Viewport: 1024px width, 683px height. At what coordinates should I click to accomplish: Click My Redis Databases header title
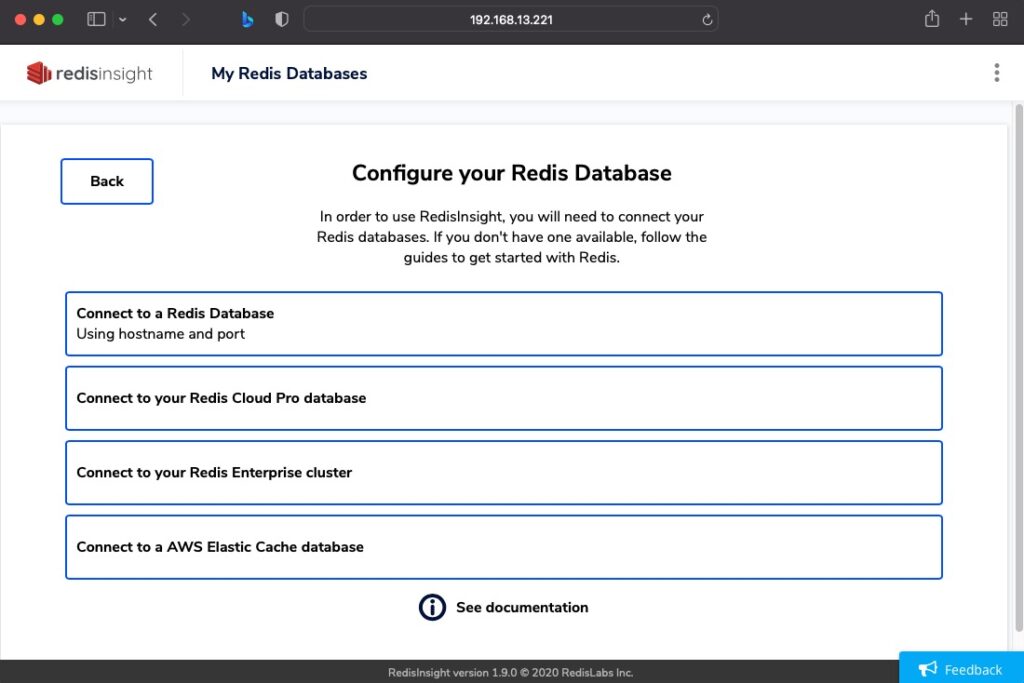click(289, 73)
